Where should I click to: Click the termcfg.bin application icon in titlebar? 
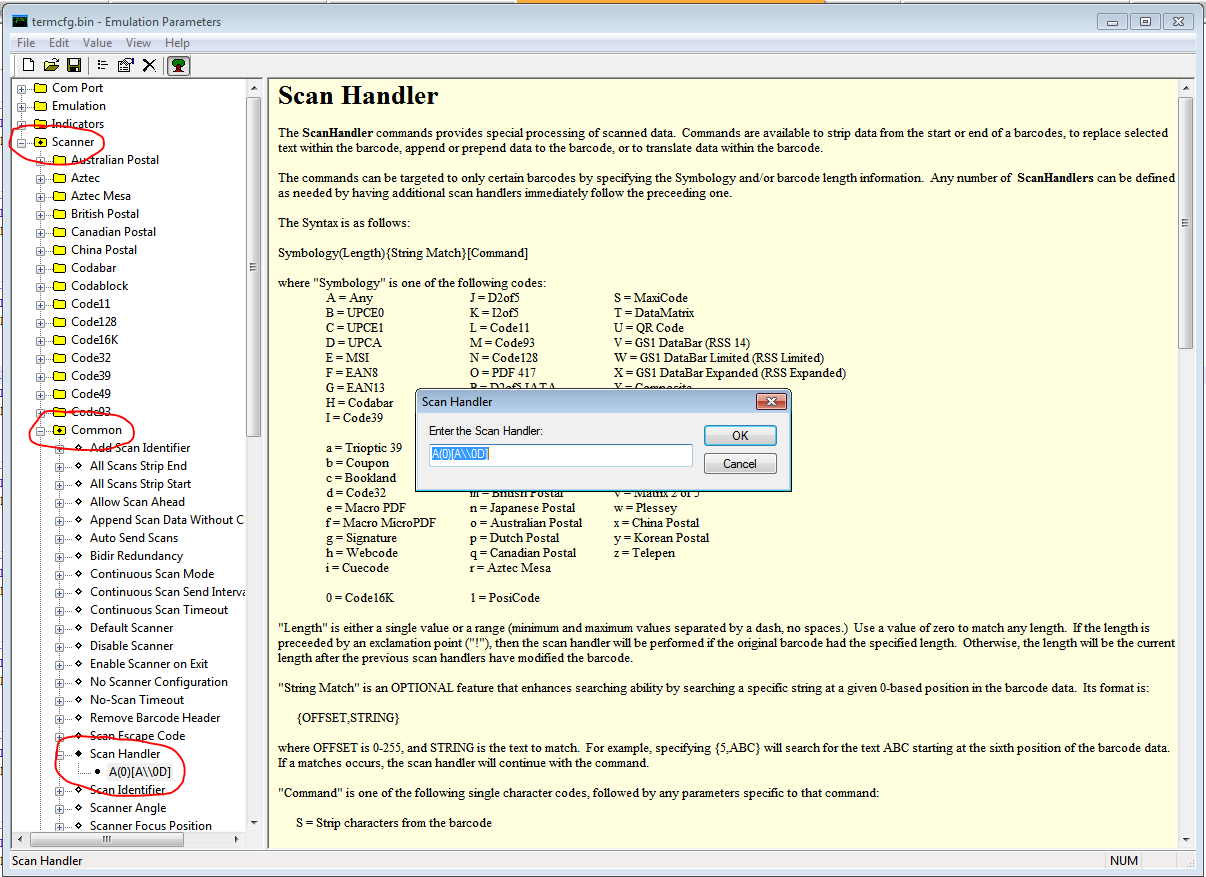click(x=18, y=20)
